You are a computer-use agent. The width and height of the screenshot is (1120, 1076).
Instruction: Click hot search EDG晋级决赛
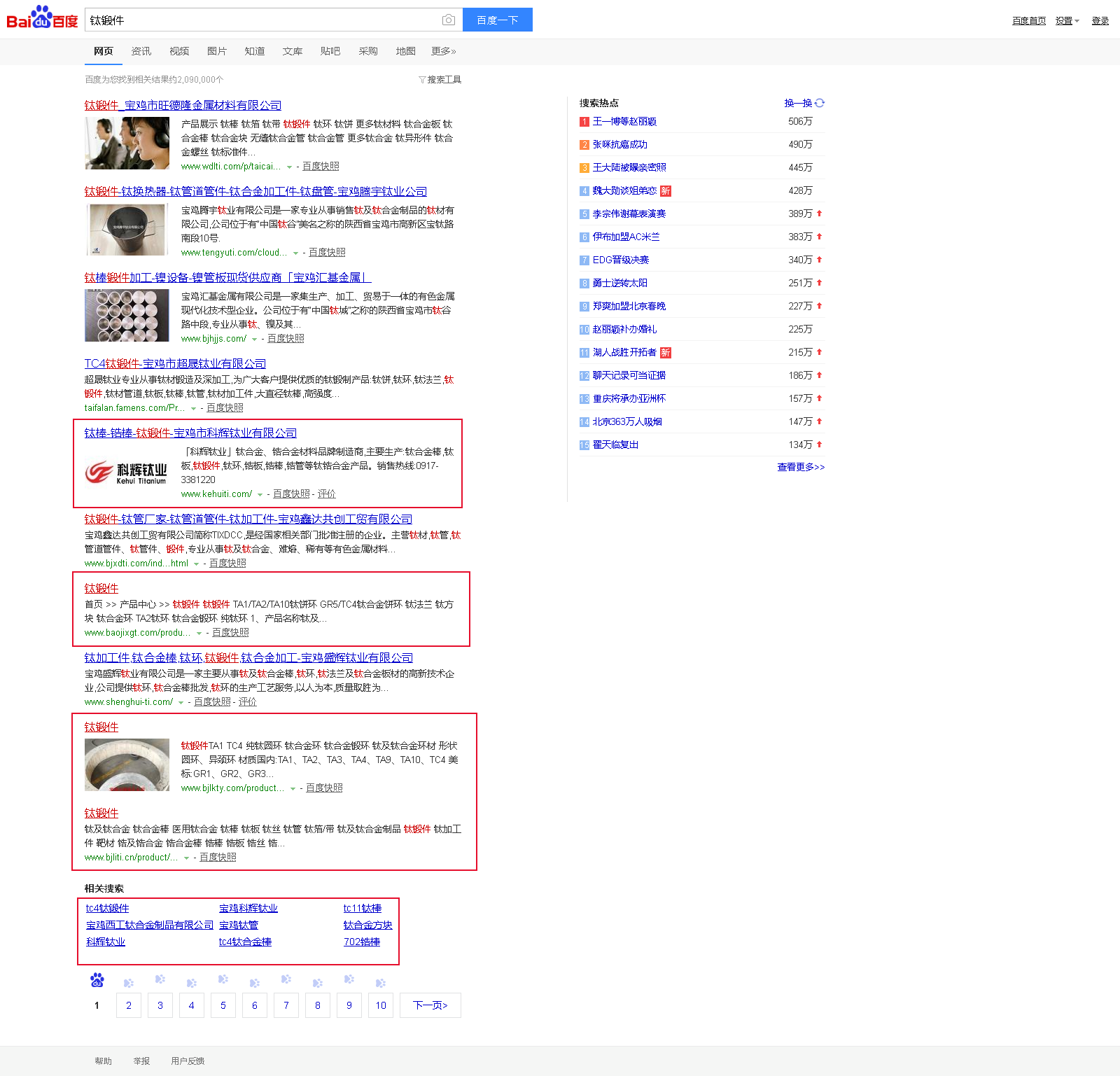coord(621,260)
